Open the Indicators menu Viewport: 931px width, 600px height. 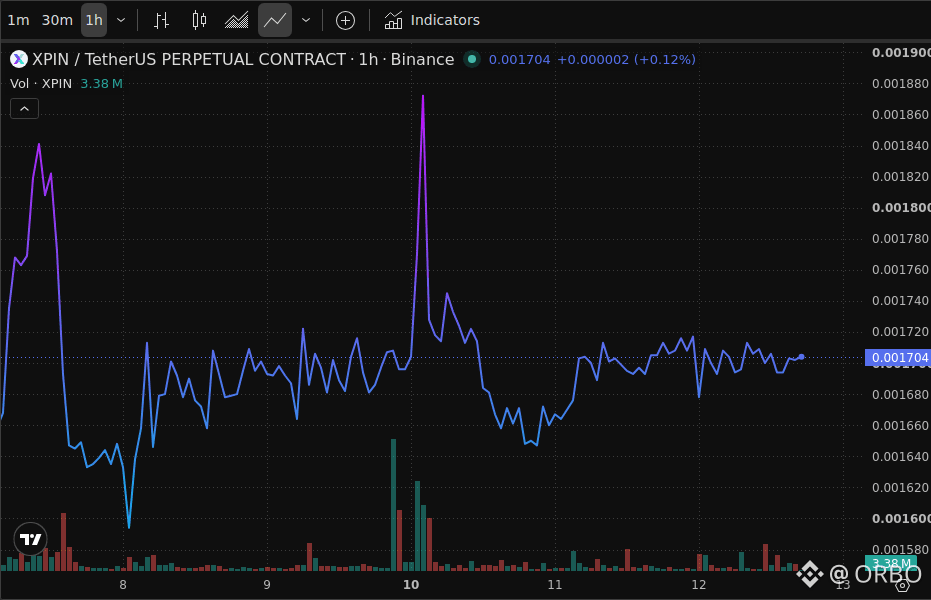[432, 20]
